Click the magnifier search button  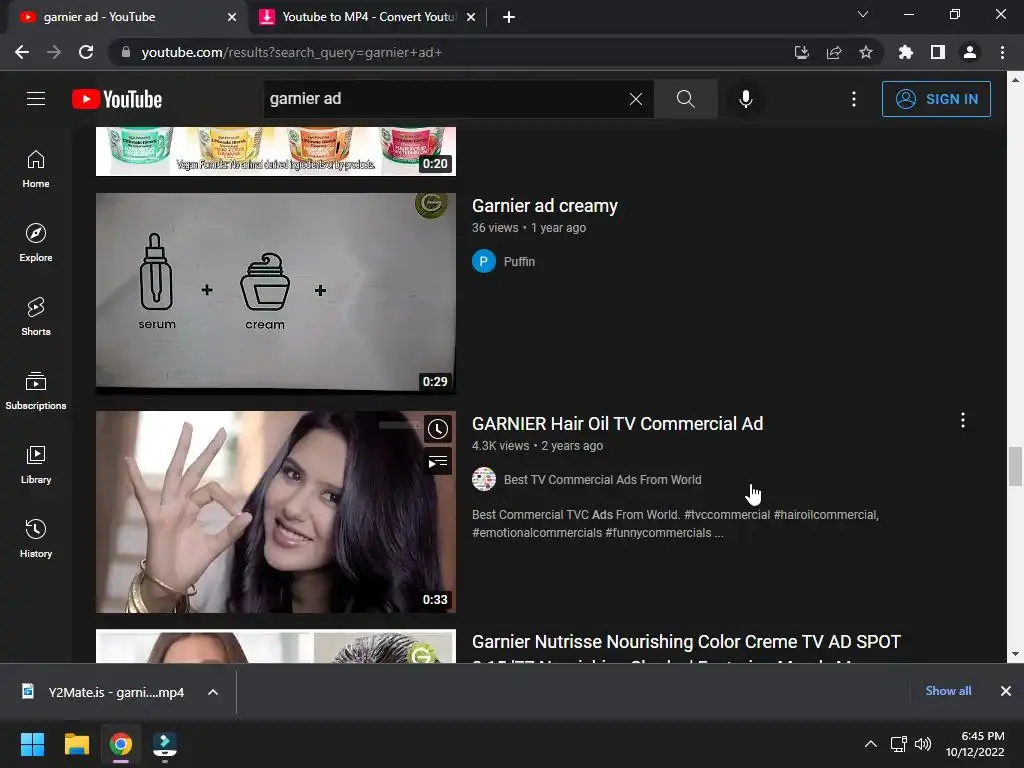click(686, 99)
